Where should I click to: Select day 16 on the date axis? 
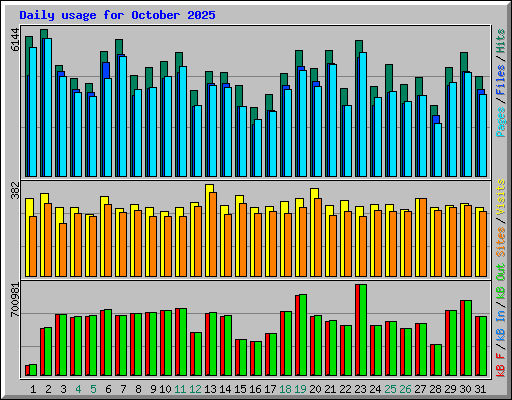click(255, 389)
